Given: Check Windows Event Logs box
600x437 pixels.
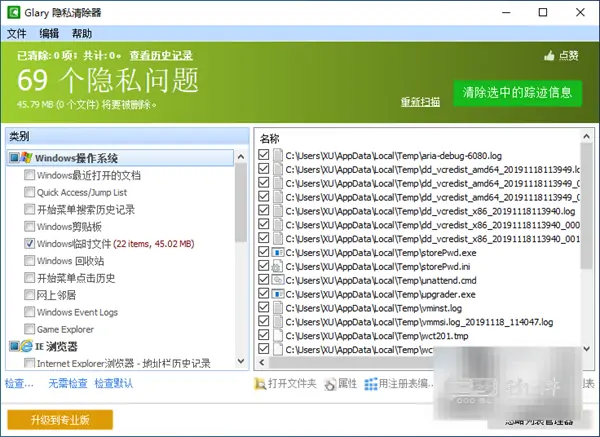Looking at the screenshot, I should 29,312.
